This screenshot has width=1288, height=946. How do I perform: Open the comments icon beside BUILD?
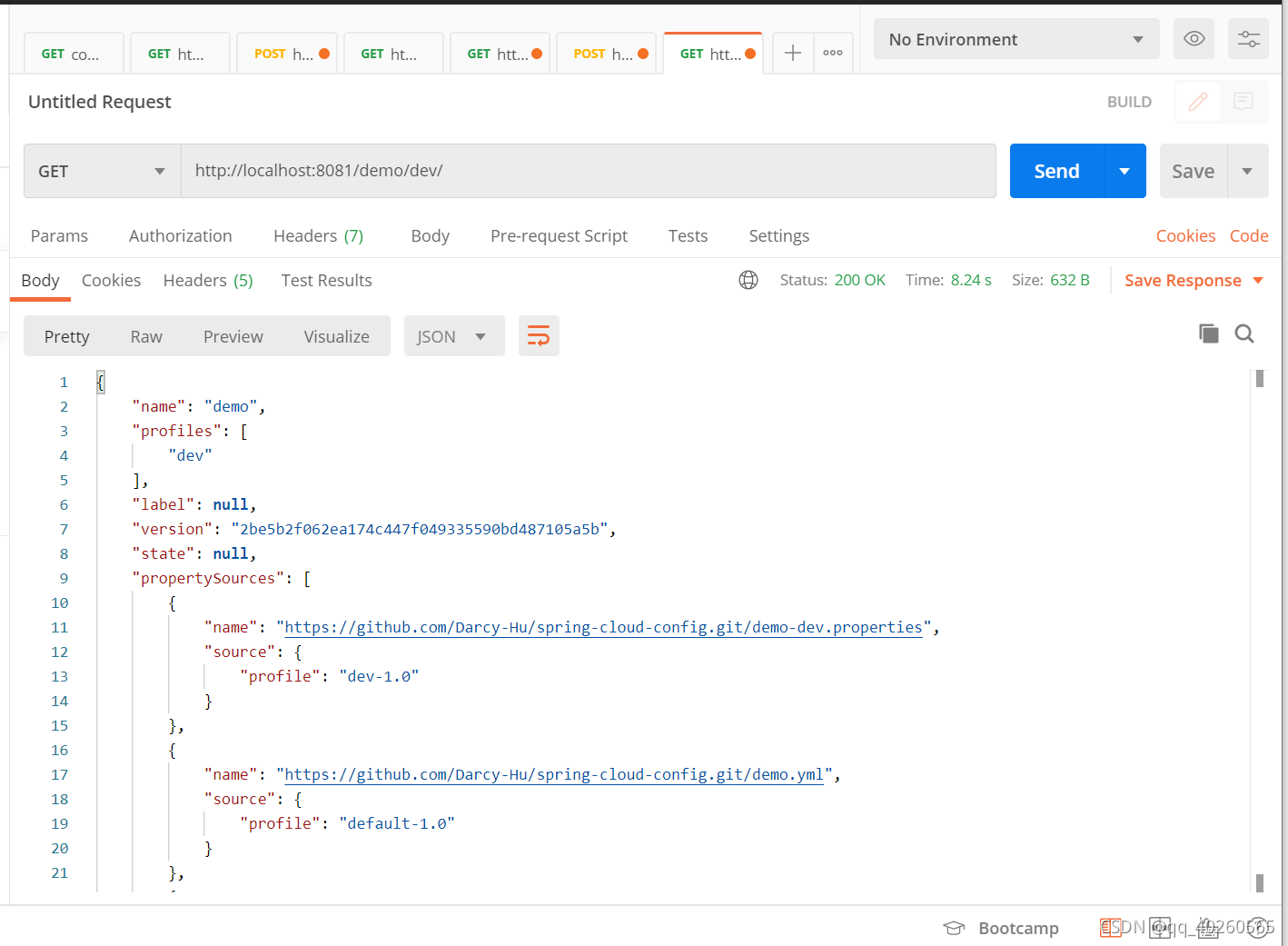[1243, 102]
